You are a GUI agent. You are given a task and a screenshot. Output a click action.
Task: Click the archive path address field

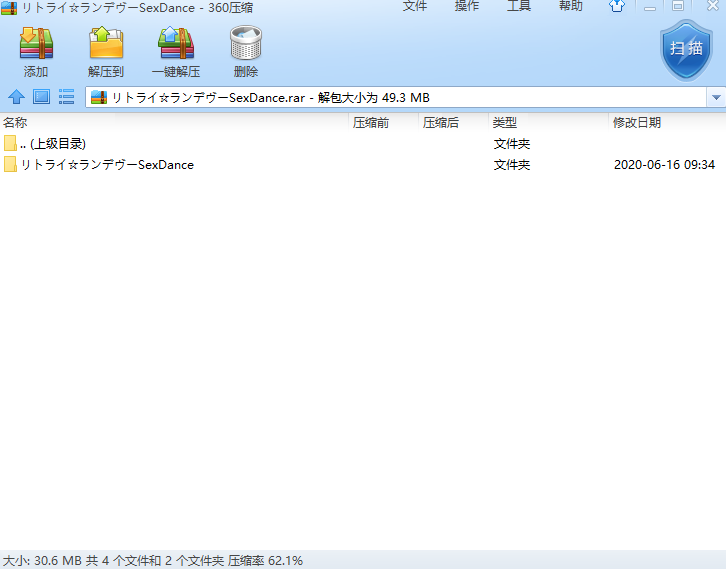[400, 97]
